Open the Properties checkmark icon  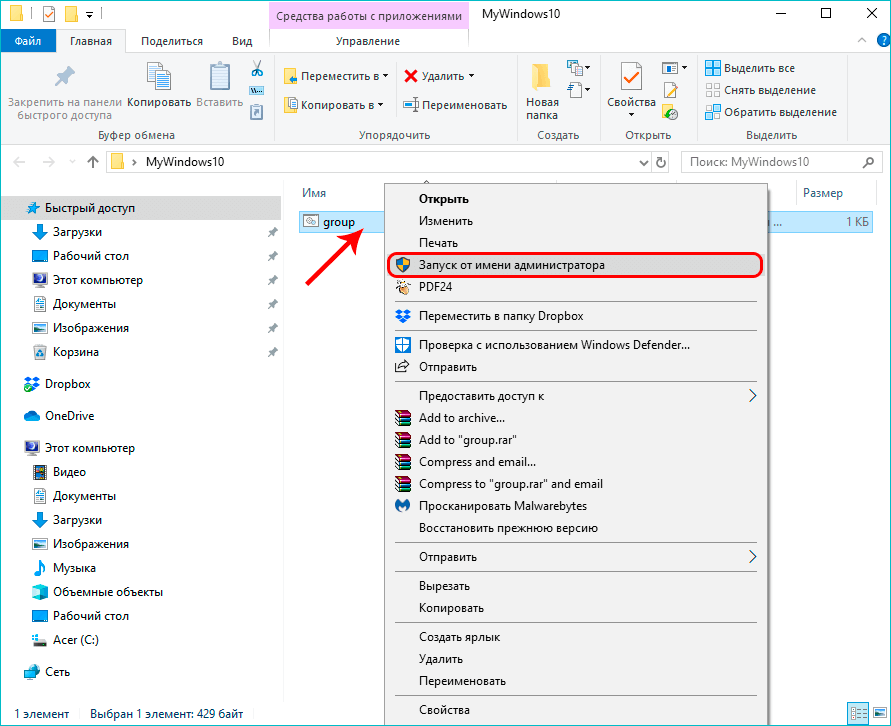[x=631, y=76]
